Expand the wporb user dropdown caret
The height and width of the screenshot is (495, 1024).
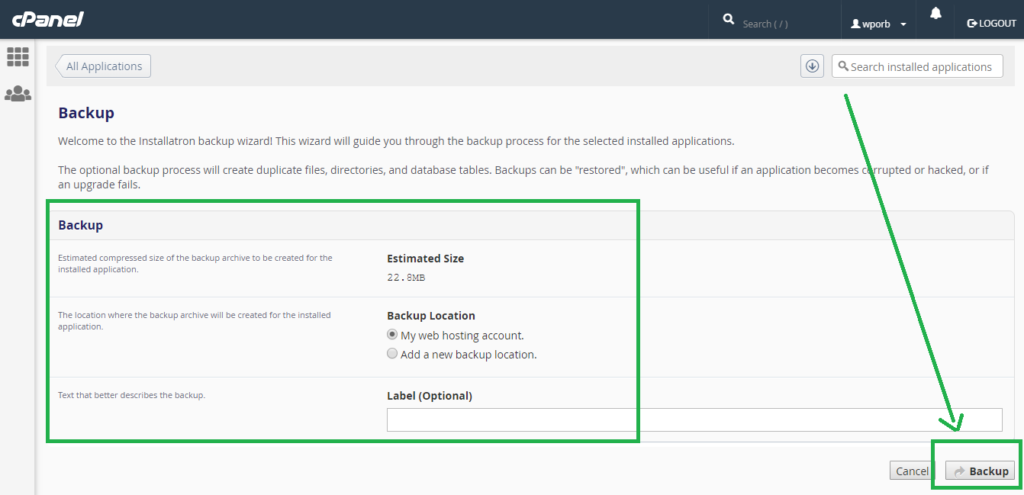[903, 24]
